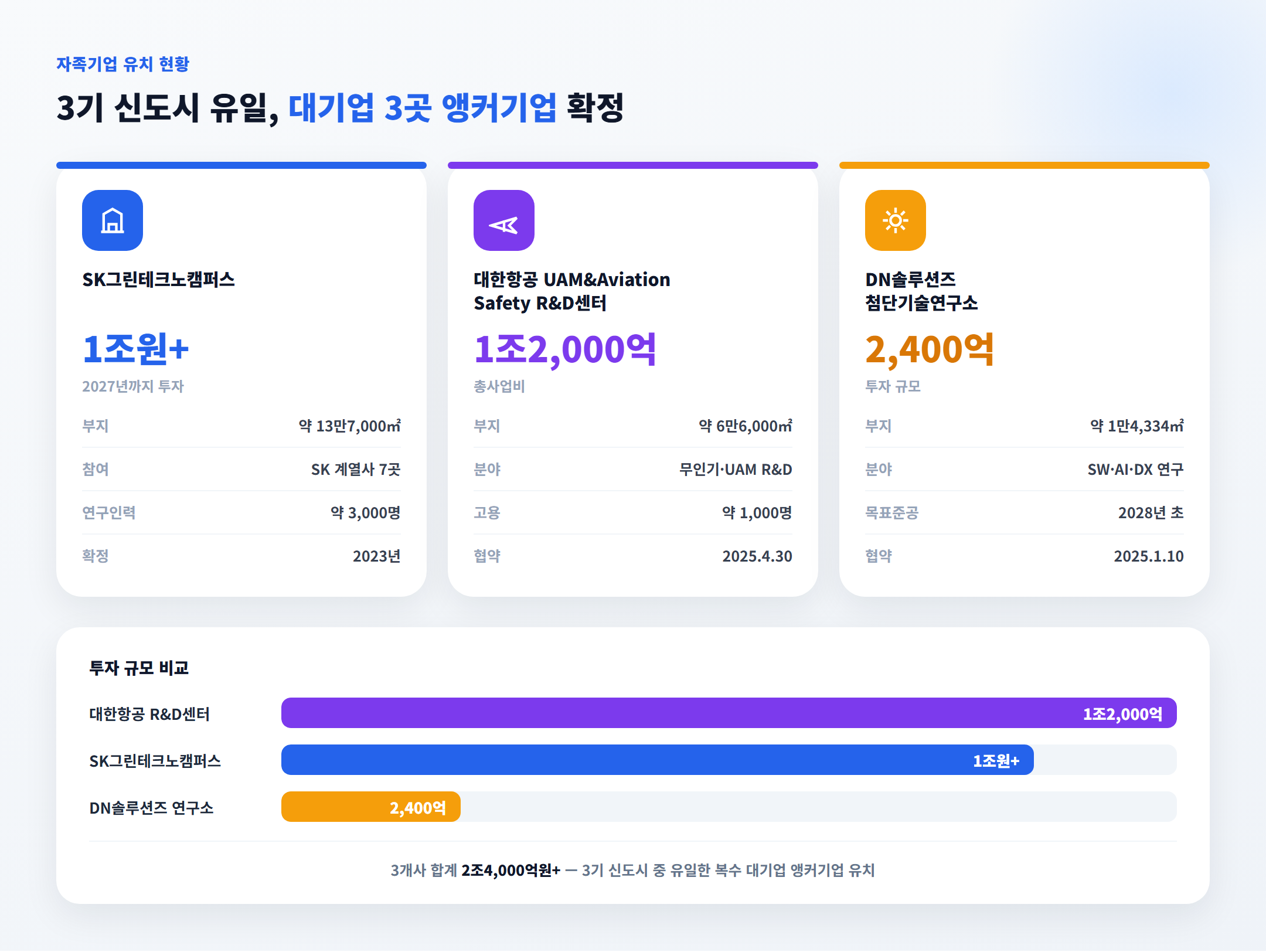
Task: Select the blue SK그린테크노캠퍼스 bar
Action: [x=657, y=760]
